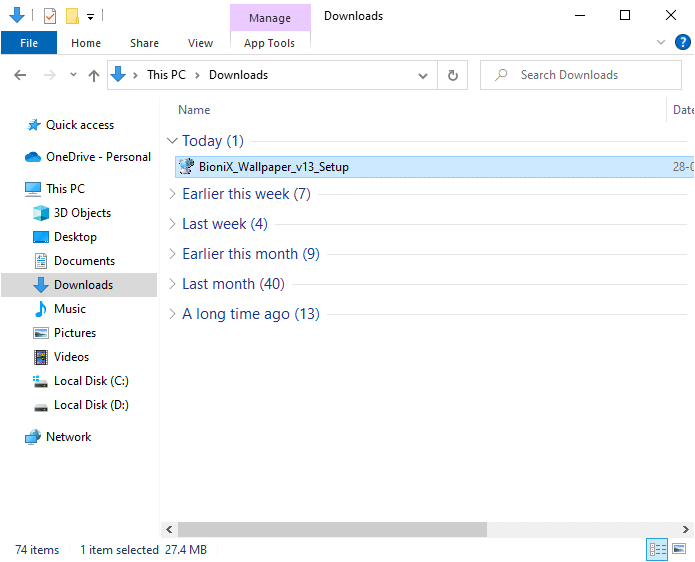The height and width of the screenshot is (562, 695).
Task: Click the Videos film strip icon
Action: [41, 357]
